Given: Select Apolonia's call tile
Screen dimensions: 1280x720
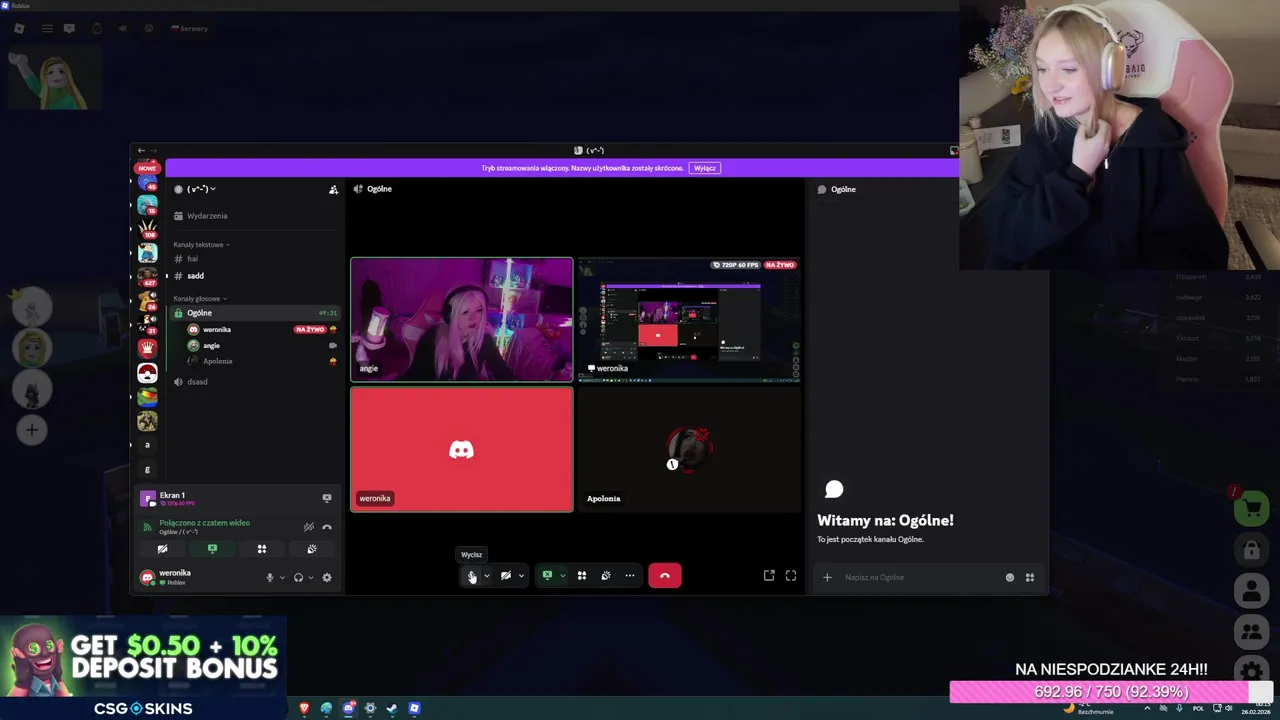Looking at the screenshot, I should point(689,450).
